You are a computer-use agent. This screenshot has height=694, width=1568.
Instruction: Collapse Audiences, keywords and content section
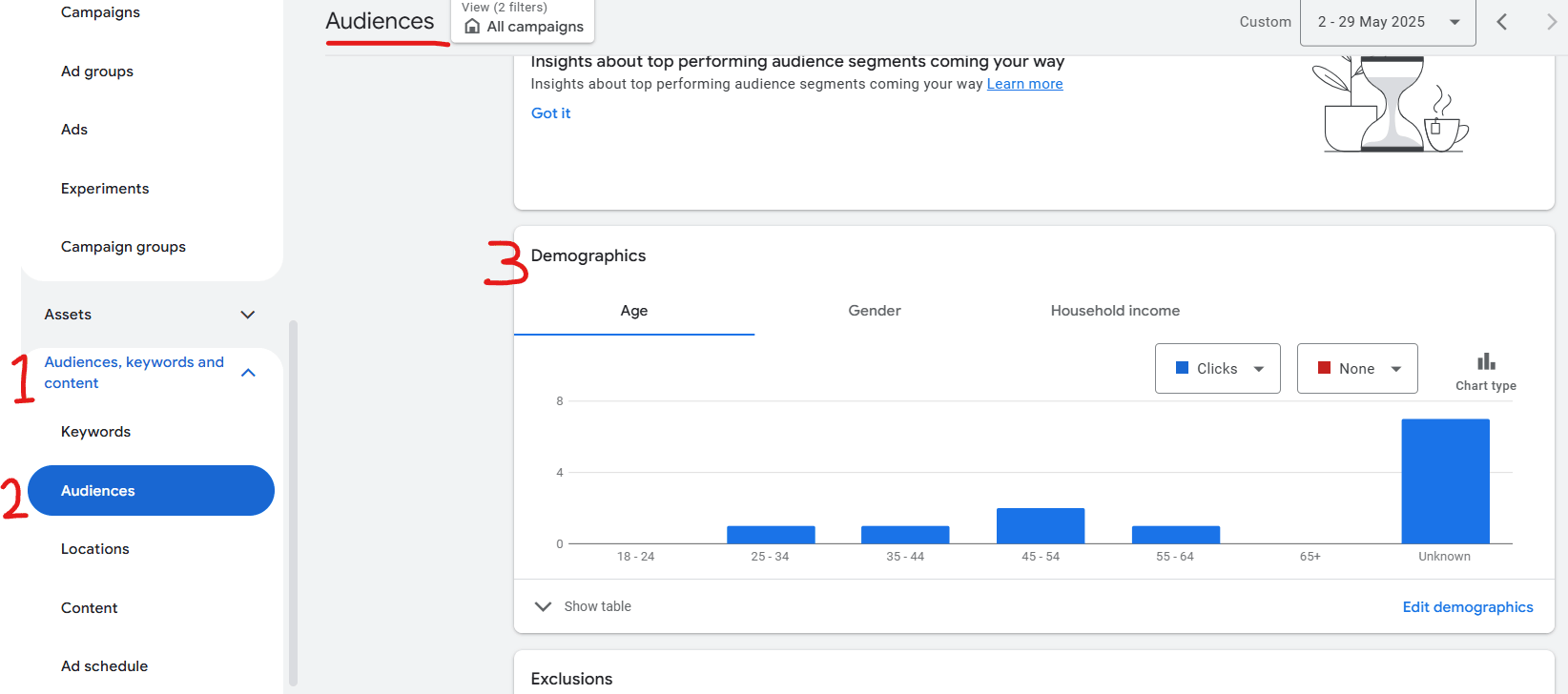[x=248, y=373]
